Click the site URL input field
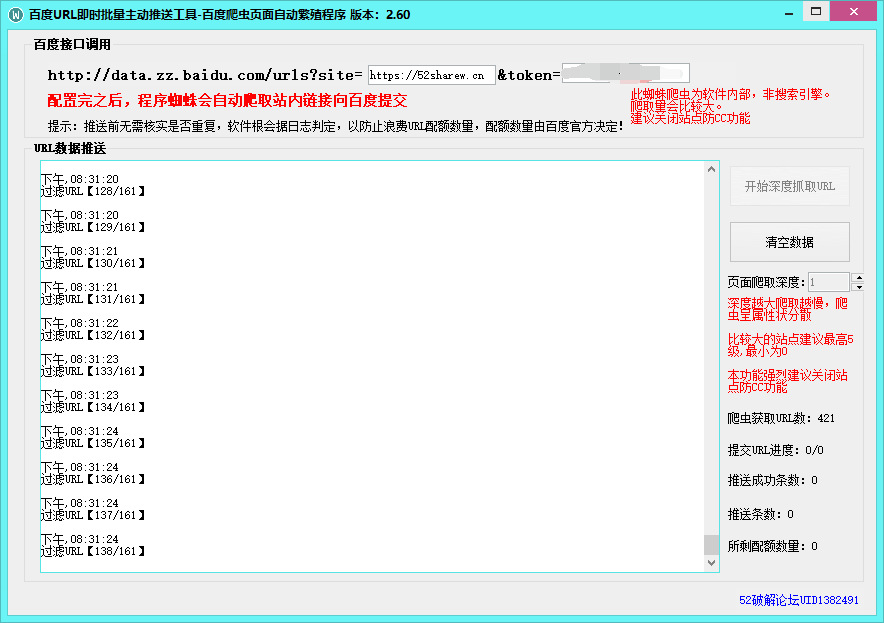This screenshot has height=623, width=884. click(431, 75)
